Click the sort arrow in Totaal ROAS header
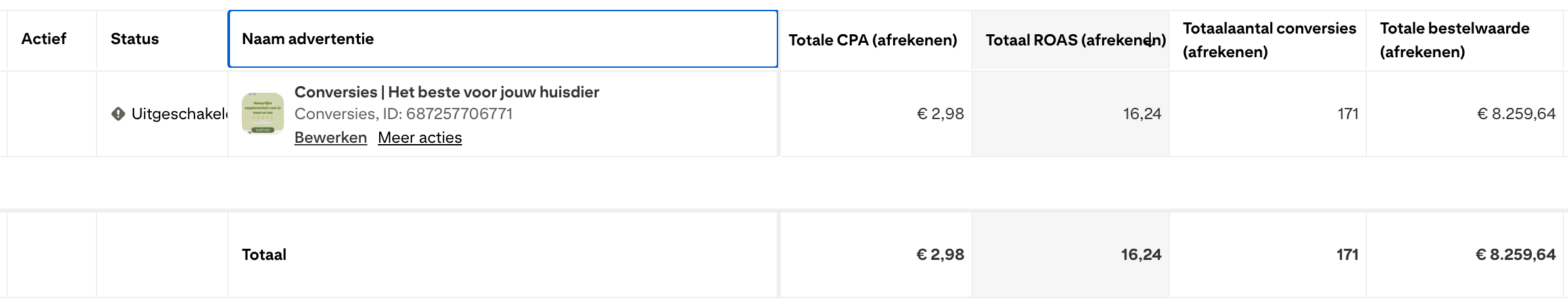The width and height of the screenshot is (1568, 304). coord(1150,40)
